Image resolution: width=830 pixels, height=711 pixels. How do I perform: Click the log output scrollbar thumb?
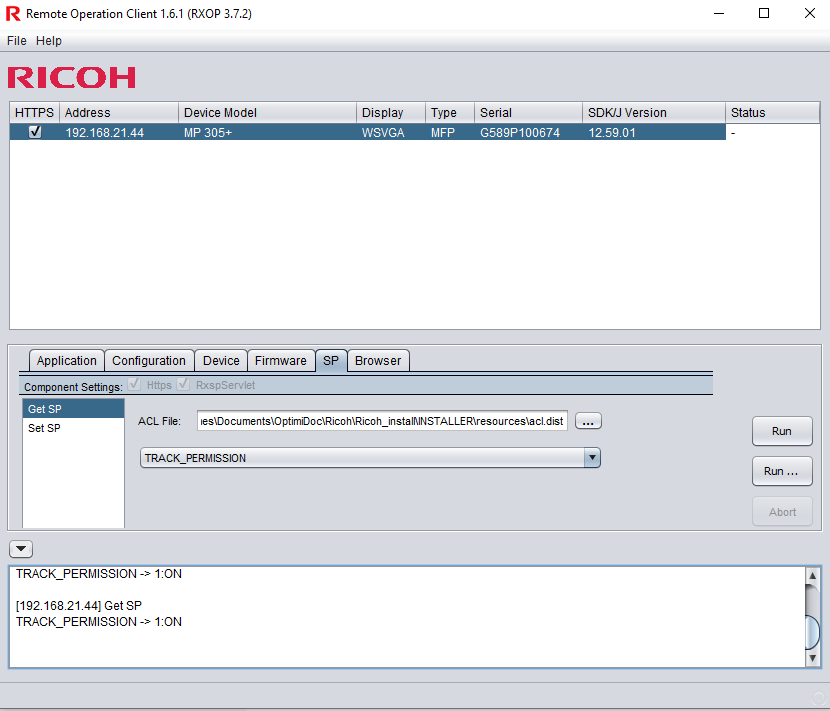point(813,632)
